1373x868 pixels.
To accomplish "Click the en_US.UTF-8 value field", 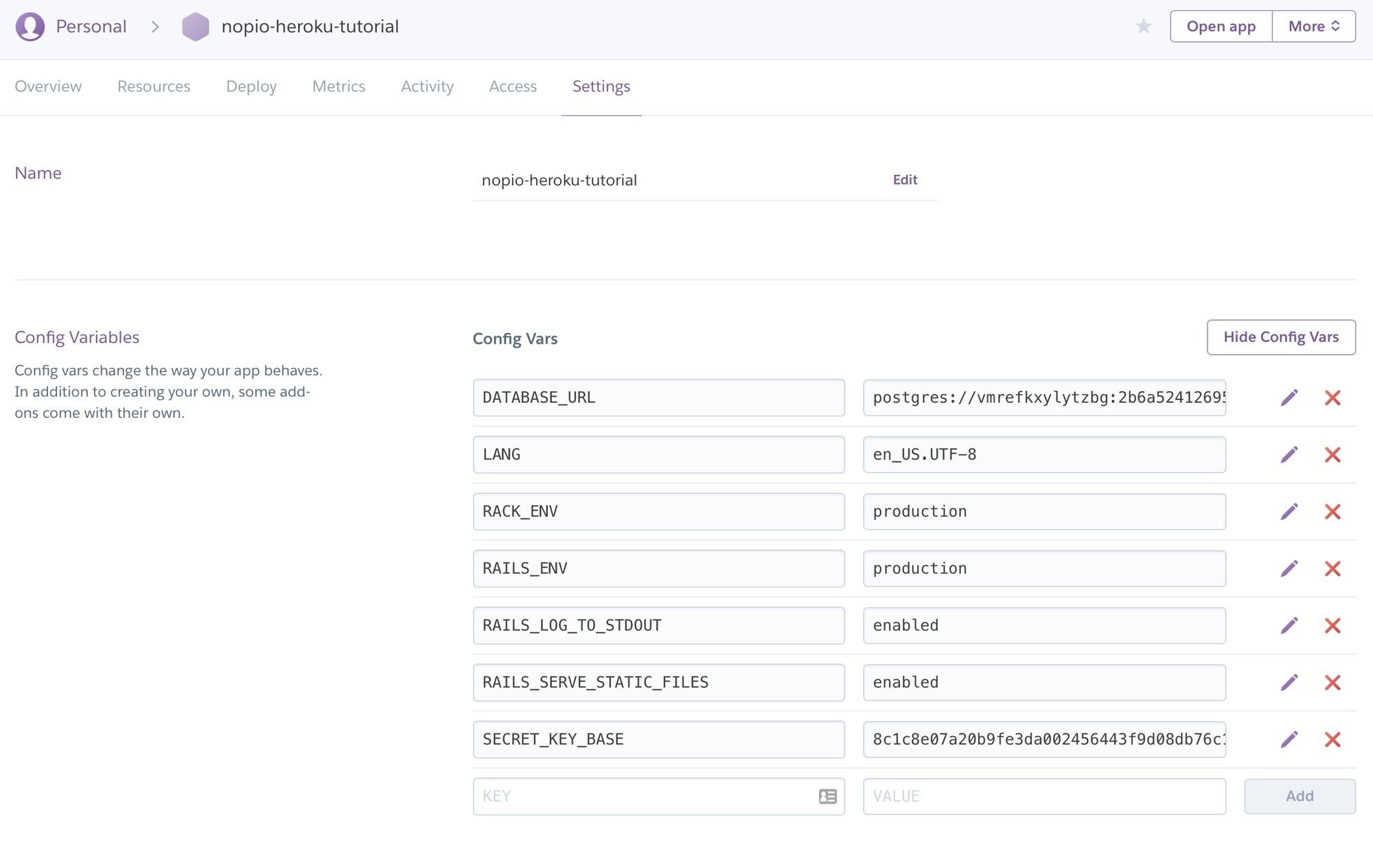I will tap(1044, 454).
